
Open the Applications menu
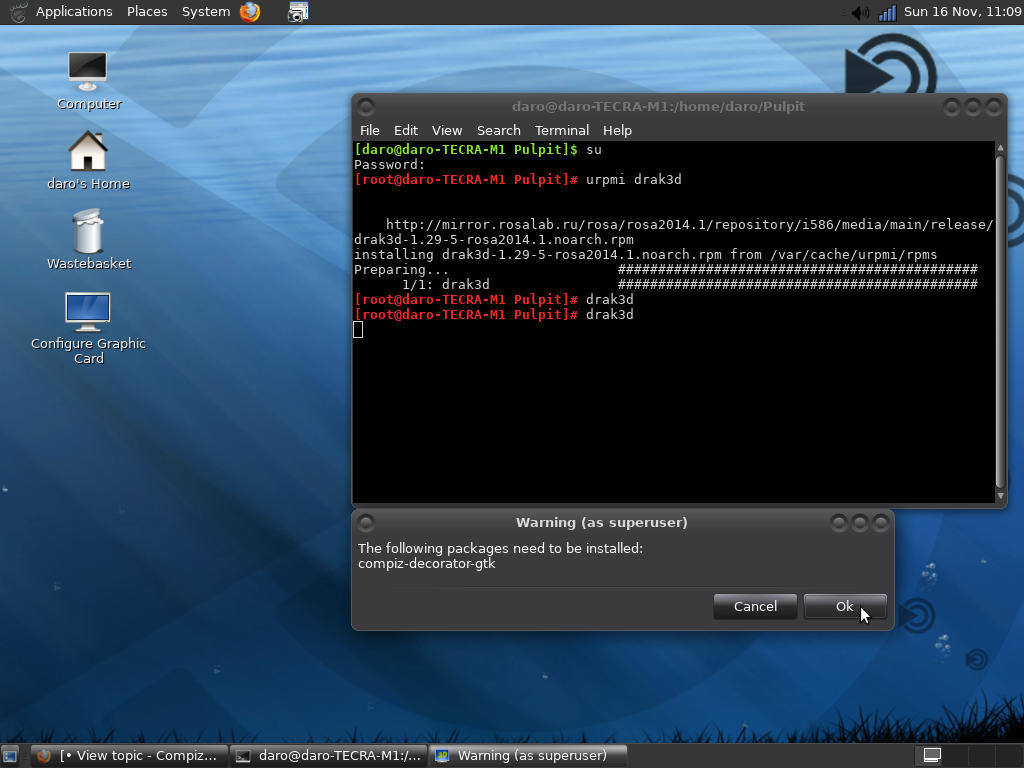pos(73,12)
